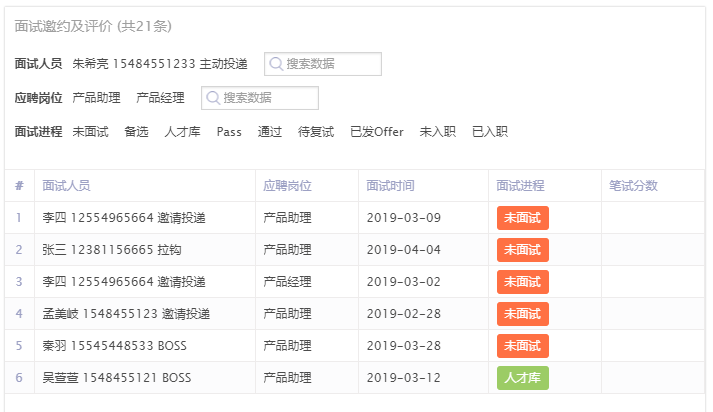Focus the 面试人员 搜索数据 input field
Viewport: 713px width, 412px height.
(x=323, y=64)
